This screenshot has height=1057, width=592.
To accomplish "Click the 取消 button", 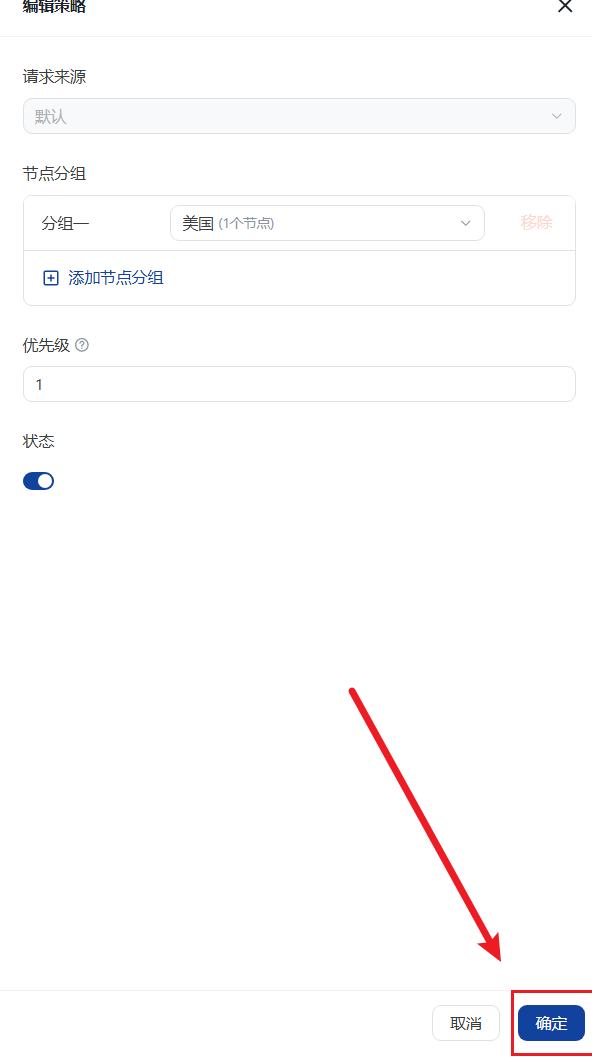I will 466,1023.
